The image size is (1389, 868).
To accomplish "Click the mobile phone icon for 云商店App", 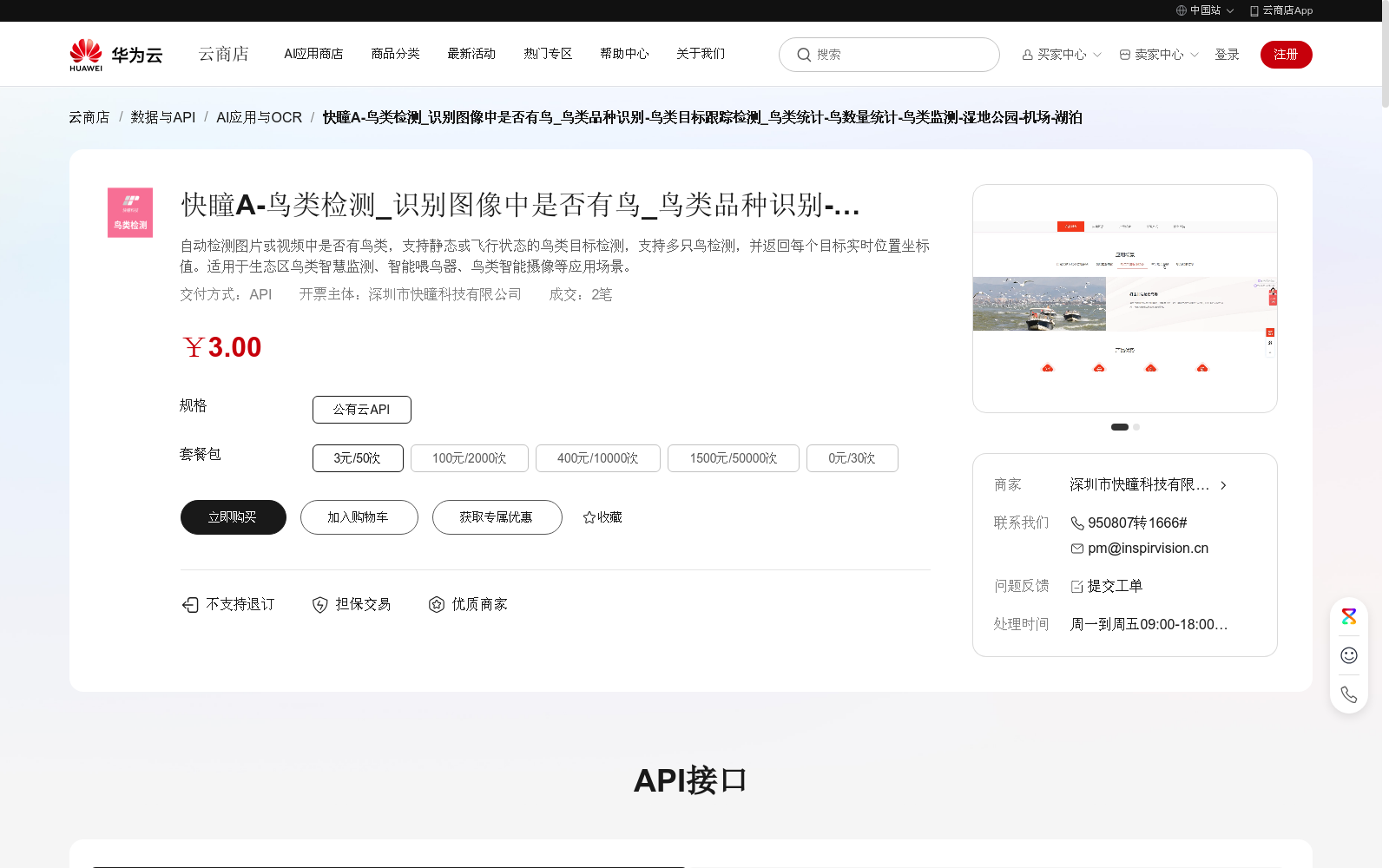I will coord(1254,10).
